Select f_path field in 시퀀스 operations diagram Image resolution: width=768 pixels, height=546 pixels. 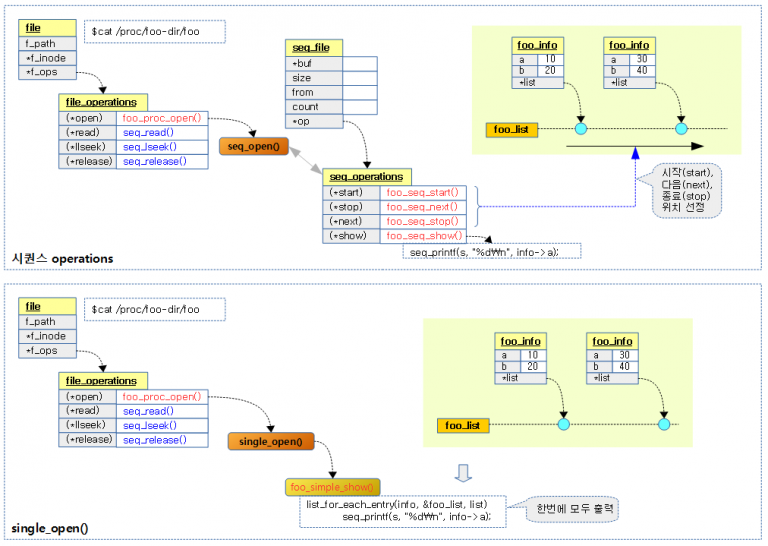[48, 44]
